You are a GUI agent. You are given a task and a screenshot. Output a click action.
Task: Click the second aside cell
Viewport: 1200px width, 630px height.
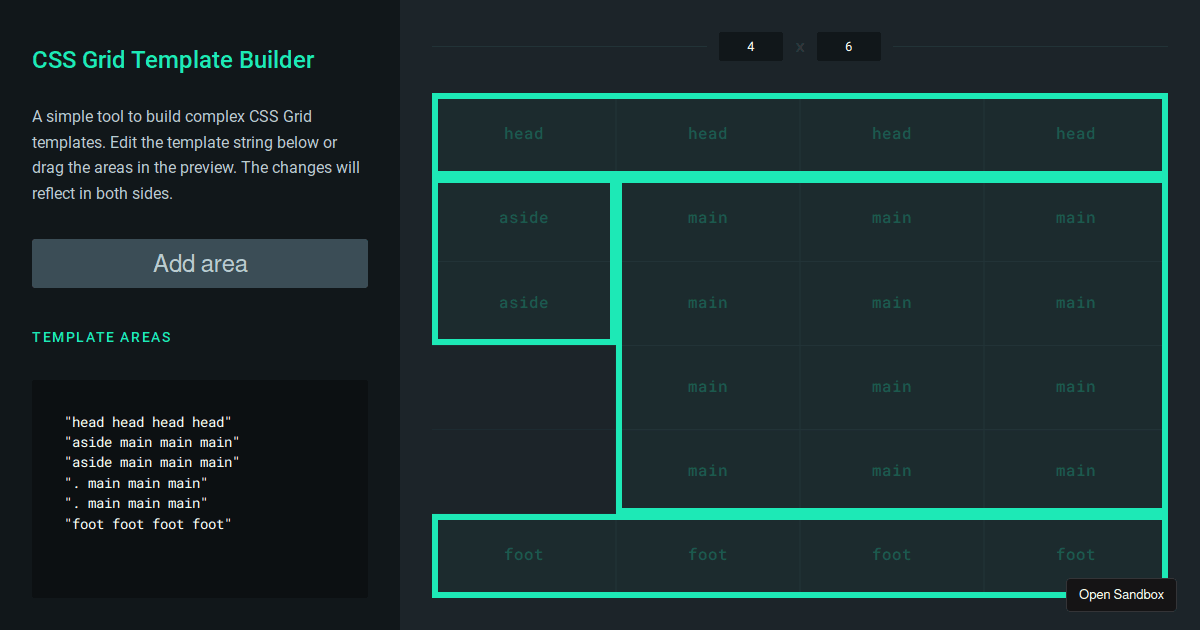(x=524, y=302)
